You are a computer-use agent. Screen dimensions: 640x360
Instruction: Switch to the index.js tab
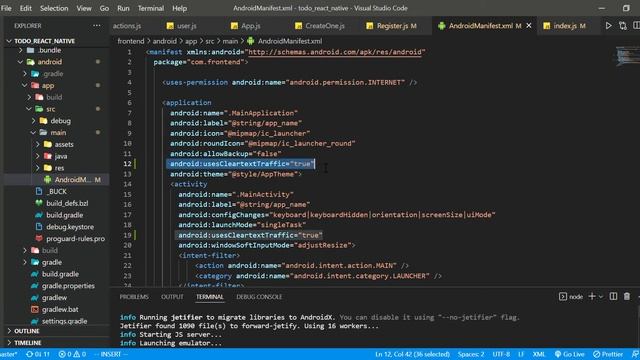(x=565, y=26)
